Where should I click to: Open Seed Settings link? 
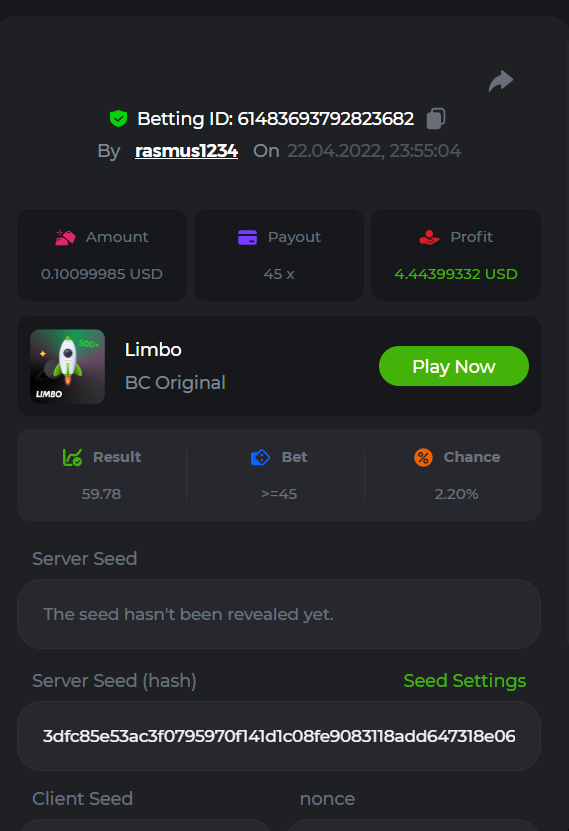465,680
